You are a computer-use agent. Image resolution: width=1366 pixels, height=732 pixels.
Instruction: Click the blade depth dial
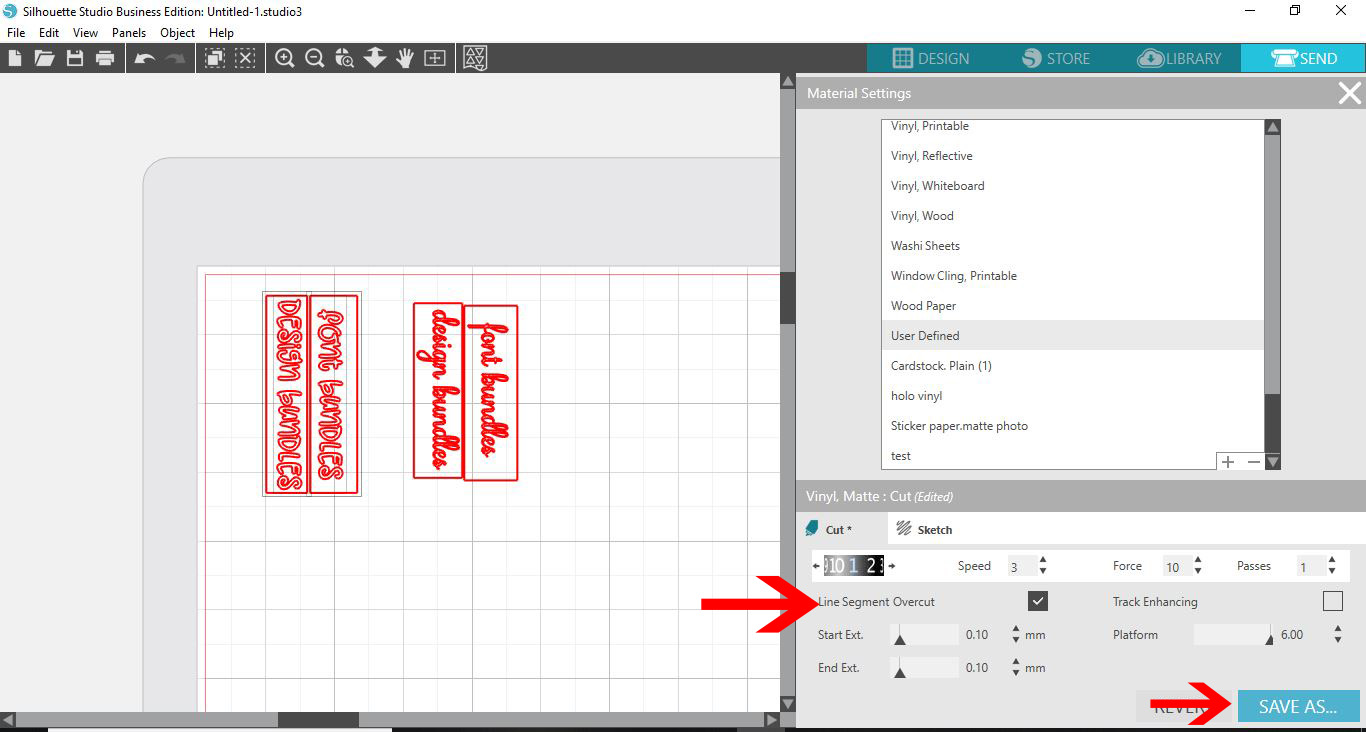pos(854,566)
